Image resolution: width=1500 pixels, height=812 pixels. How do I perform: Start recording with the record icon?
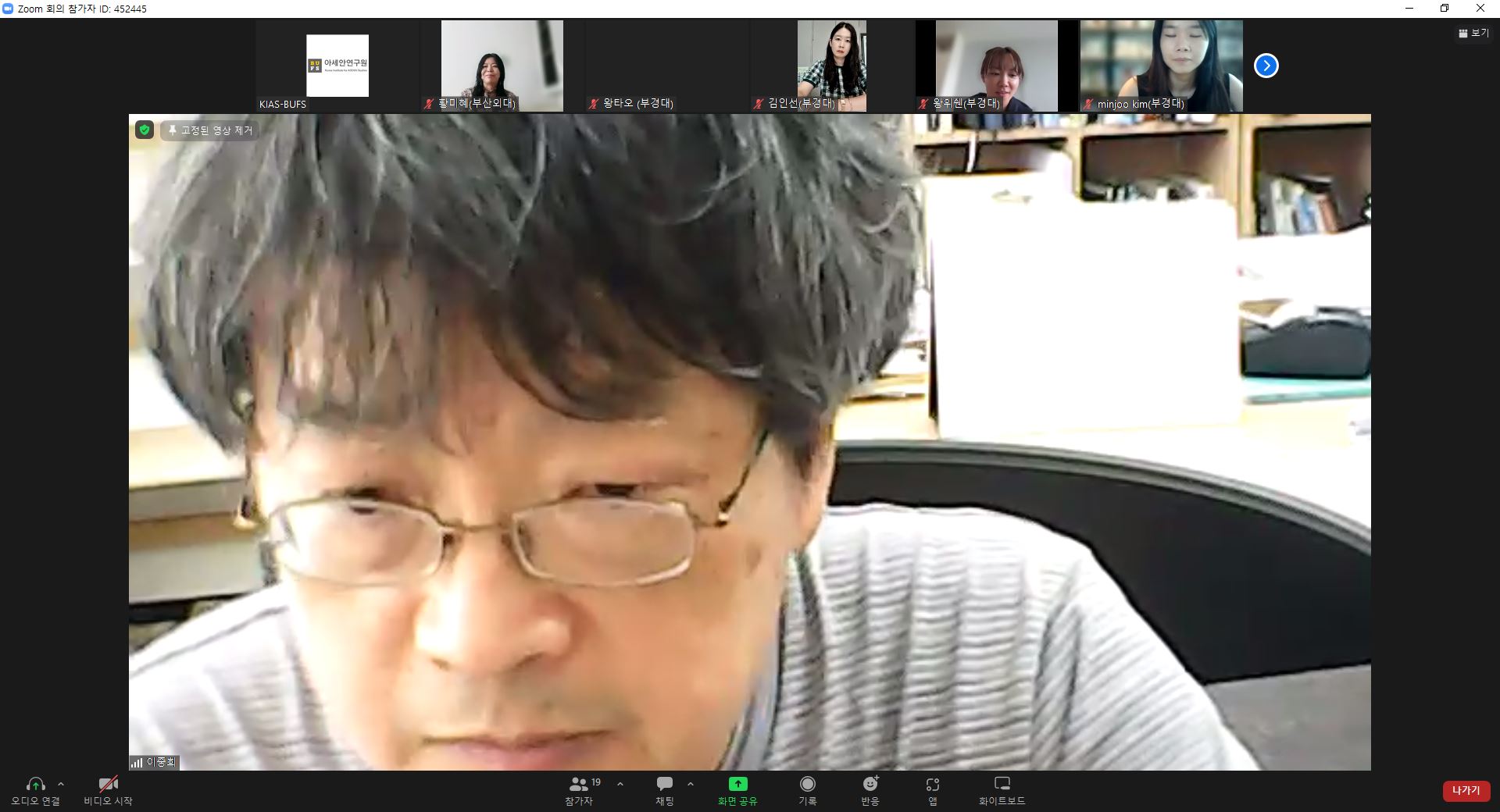[807, 784]
